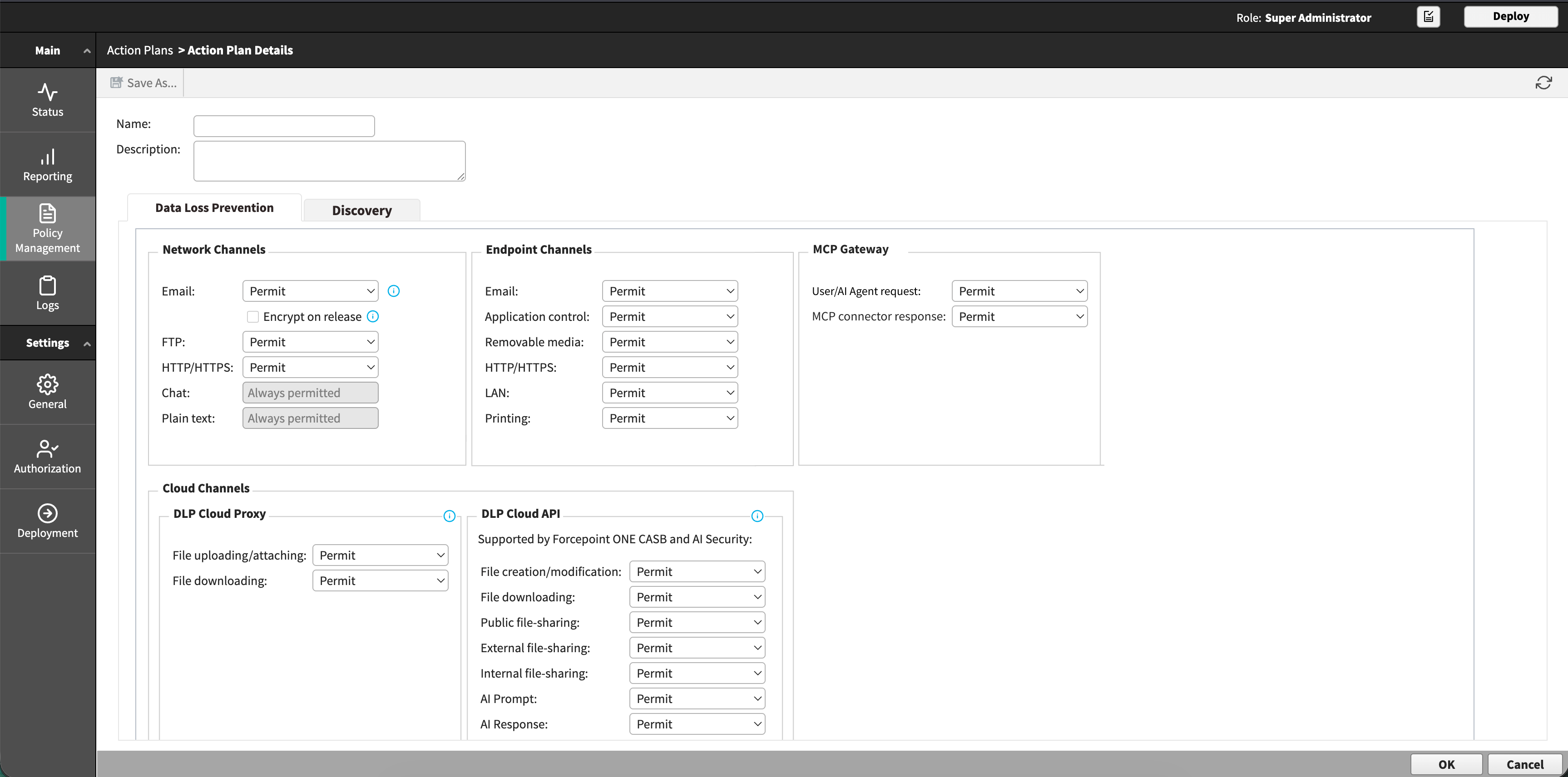This screenshot has width=1568, height=777.
Task: Open Network Channels Email dropdown
Action: pos(311,291)
